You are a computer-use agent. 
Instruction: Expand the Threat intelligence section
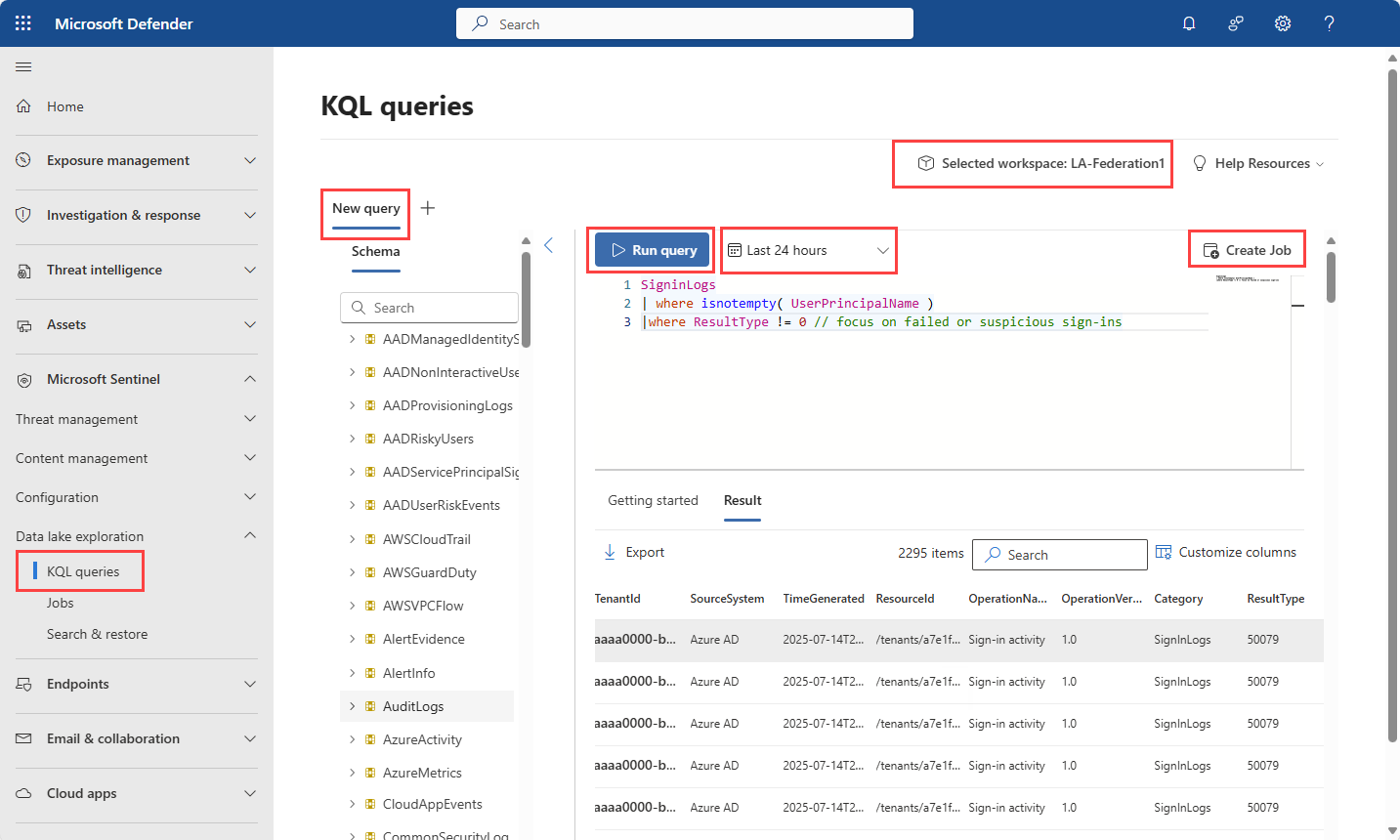pos(250,270)
